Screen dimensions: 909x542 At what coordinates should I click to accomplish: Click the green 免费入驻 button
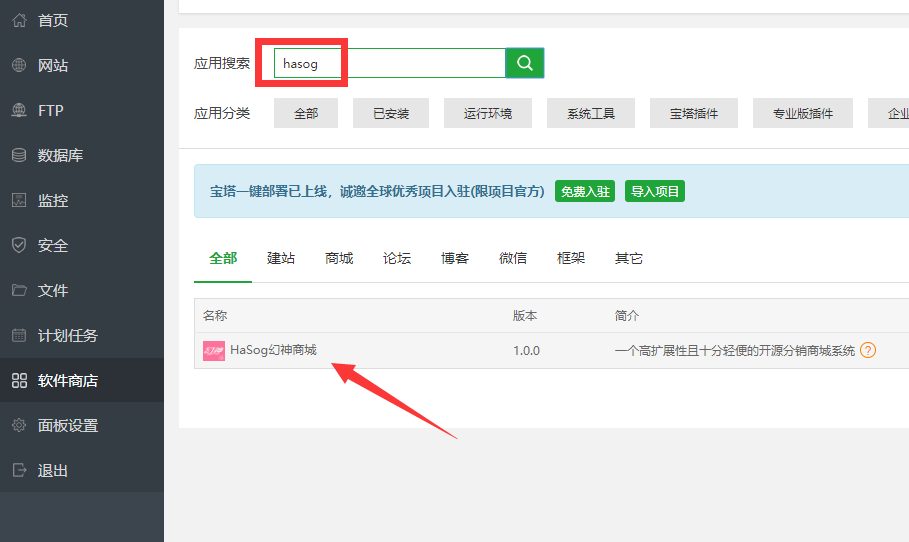point(585,191)
